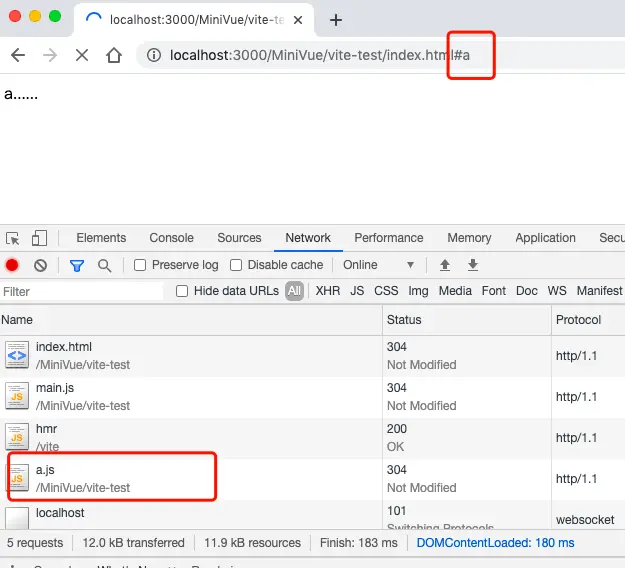Filter requests by Doc type
625x568 pixels.
[527, 291]
